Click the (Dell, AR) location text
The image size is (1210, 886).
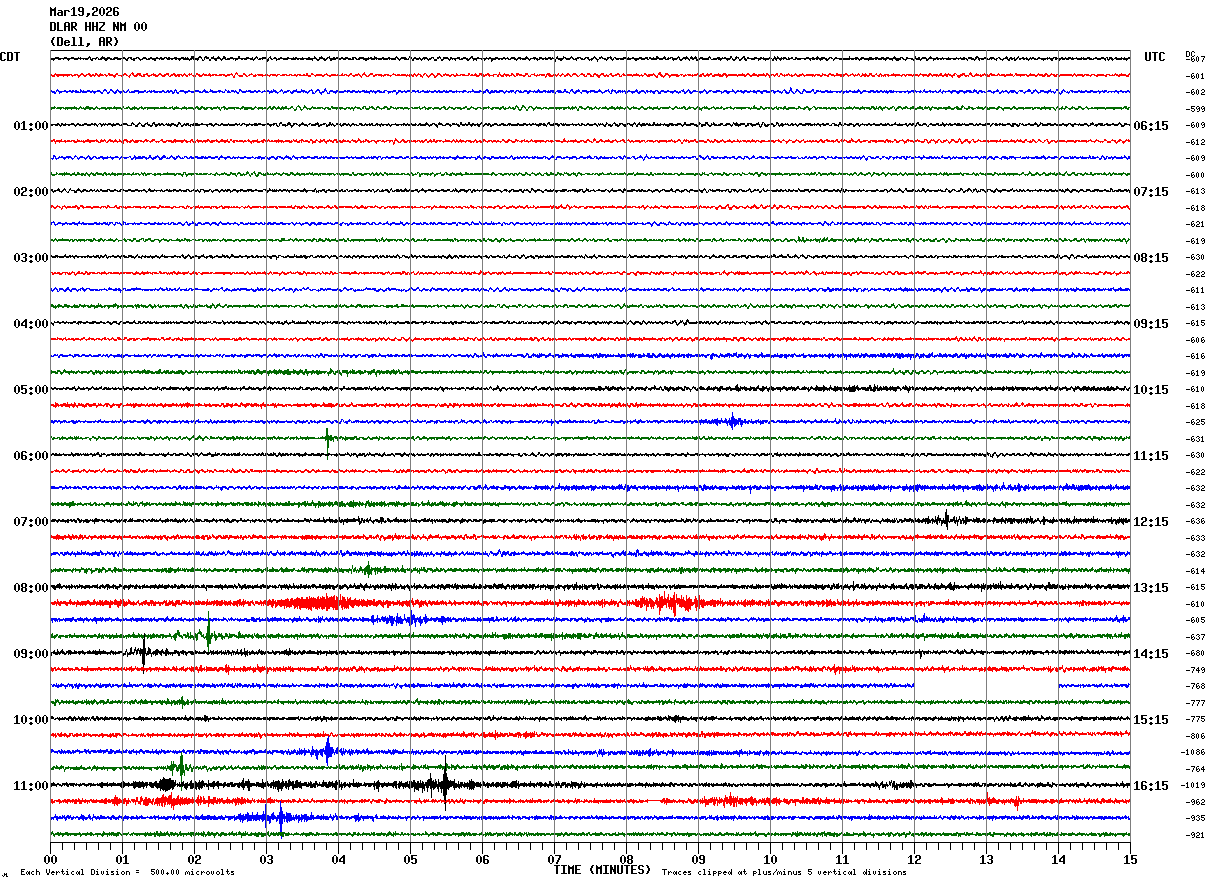click(x=84, y=42)
